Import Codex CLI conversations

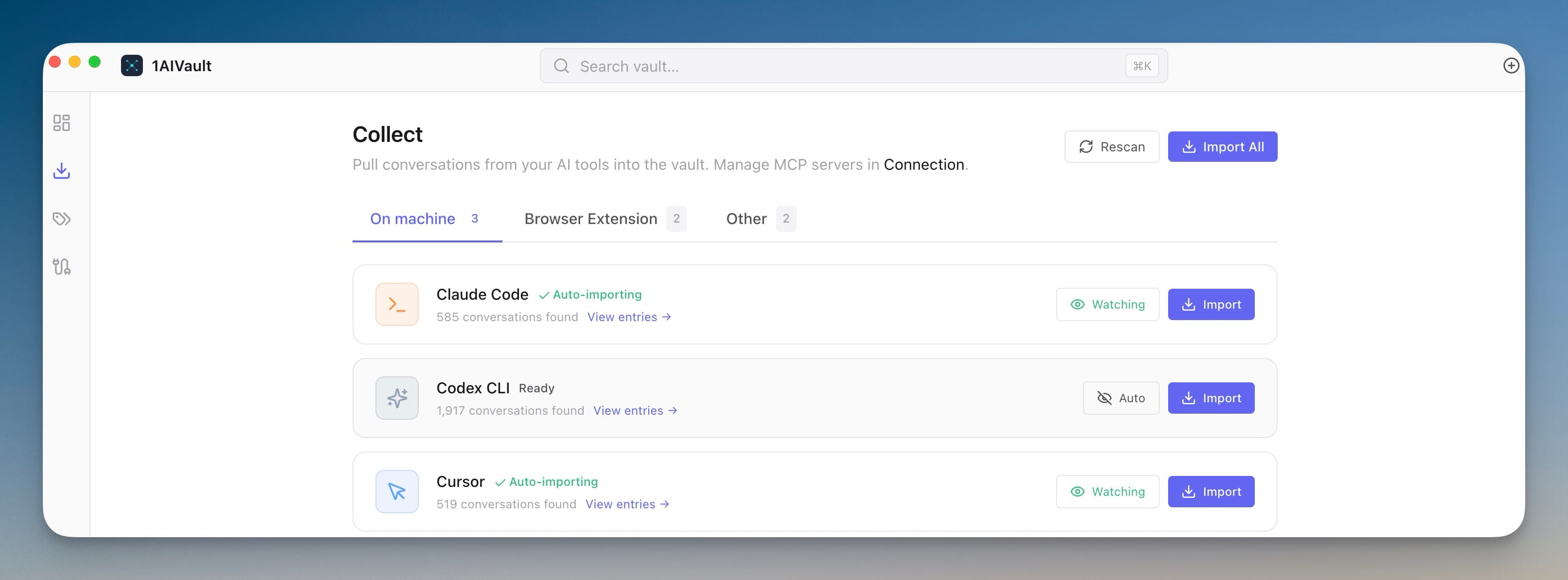1210,398
